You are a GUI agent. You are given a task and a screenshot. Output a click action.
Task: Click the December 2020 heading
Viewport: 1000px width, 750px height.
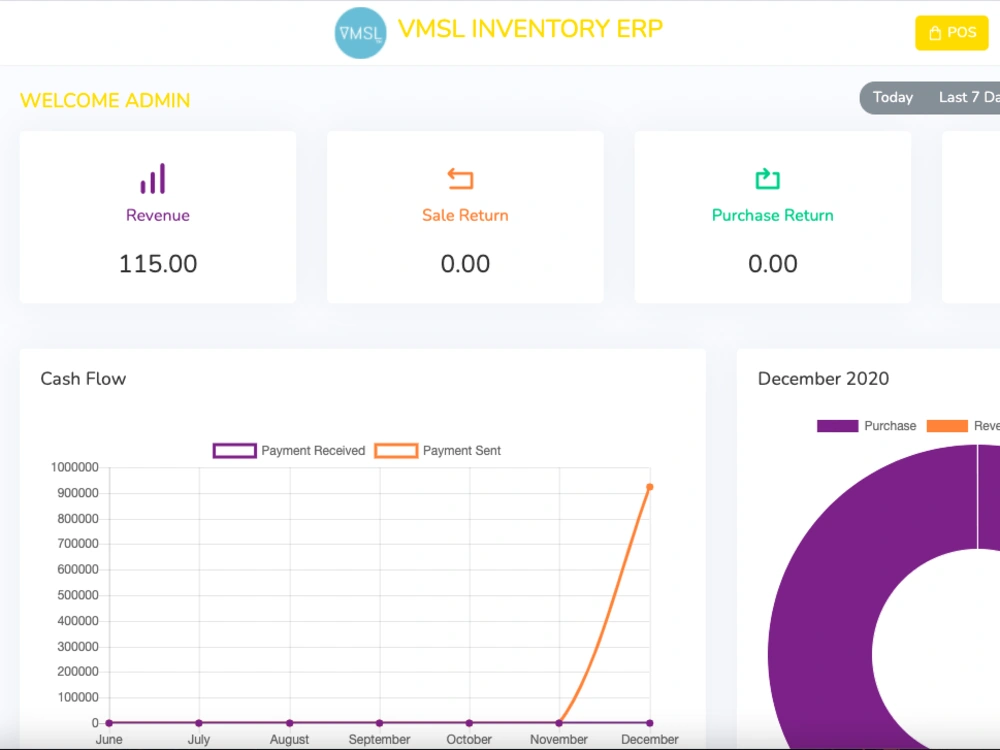point(823,379)
